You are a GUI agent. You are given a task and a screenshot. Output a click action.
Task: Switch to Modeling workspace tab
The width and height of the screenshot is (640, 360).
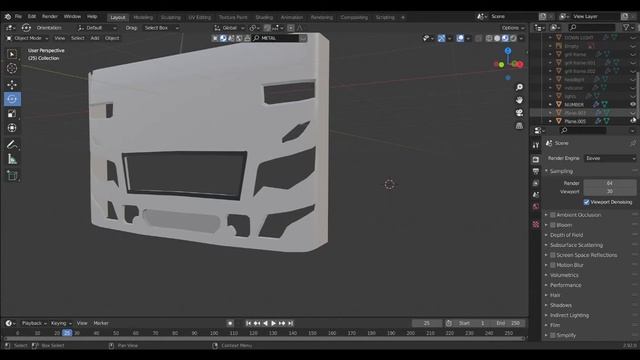click(x=143, y=18)
